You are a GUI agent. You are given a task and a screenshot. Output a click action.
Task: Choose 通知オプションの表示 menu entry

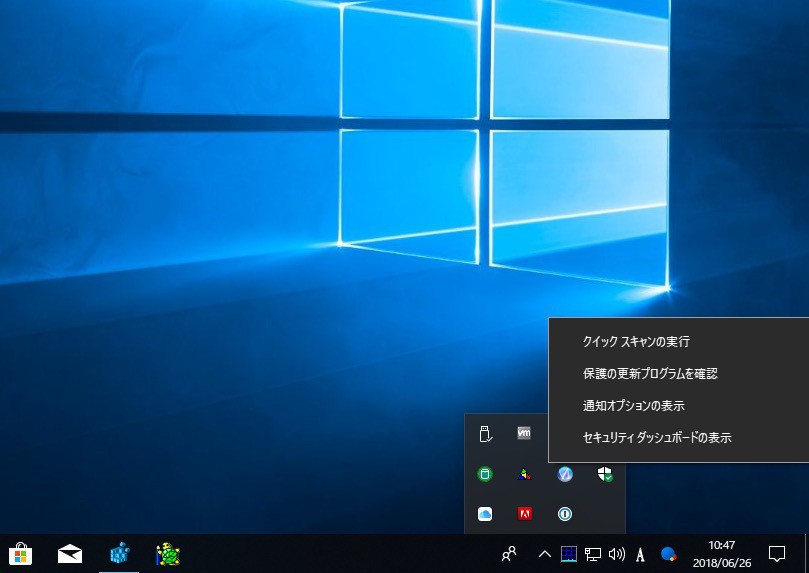pyautogui.click(x=633, y=406)
